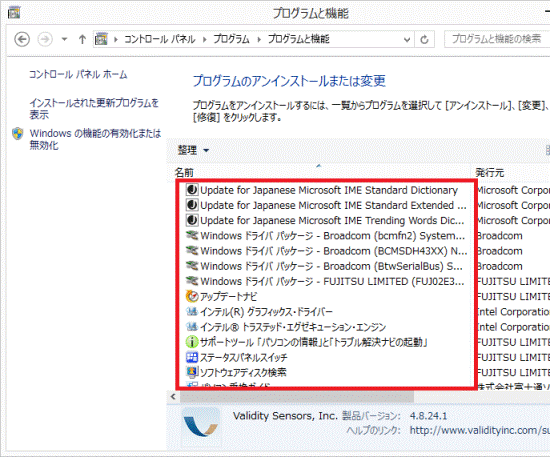Click icon of IME Standard Dictionary update
Screen dimensions: 550x457
coord(192,190)
